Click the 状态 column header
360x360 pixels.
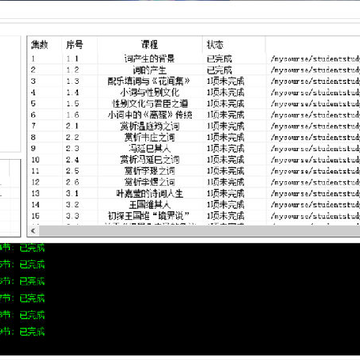tap(215, 45)
